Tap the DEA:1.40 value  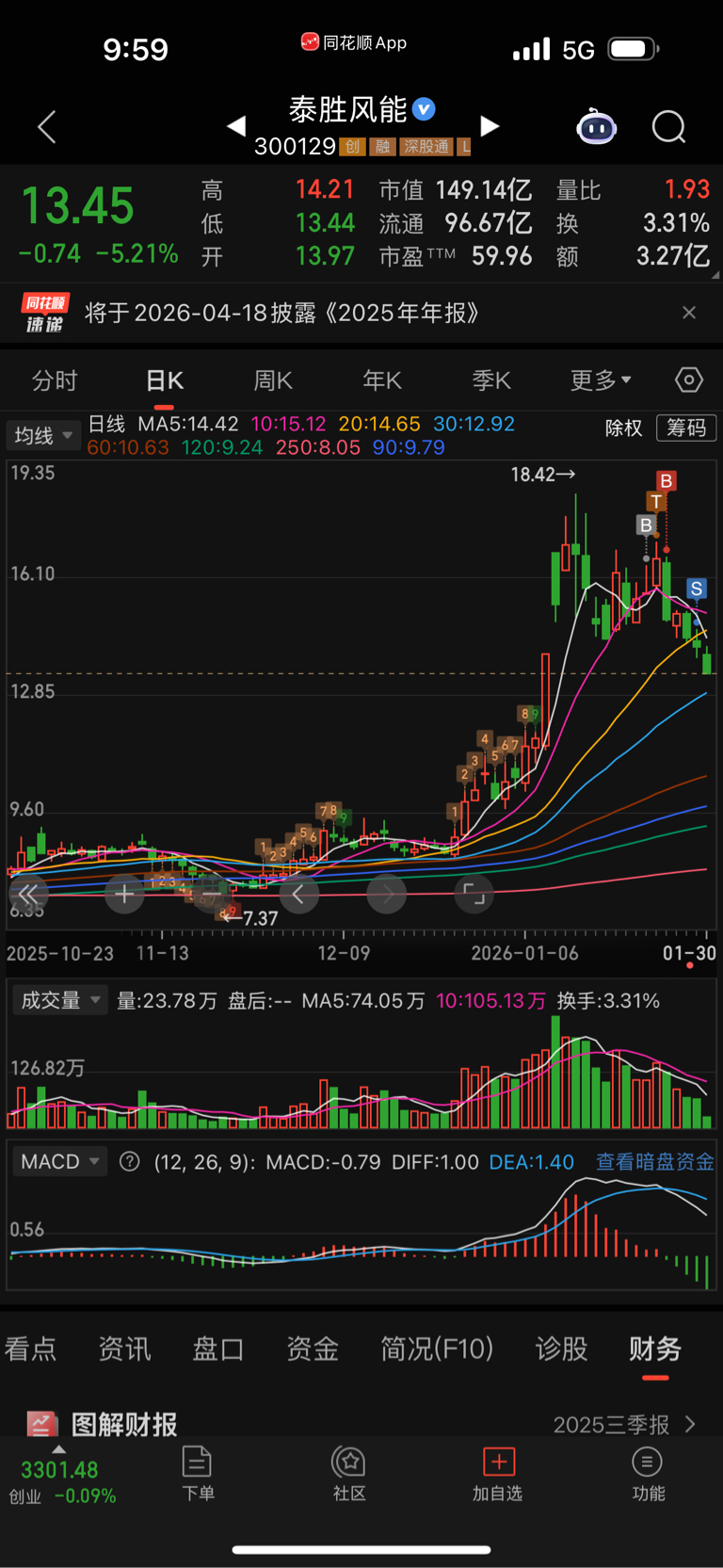click(531, 1161)
